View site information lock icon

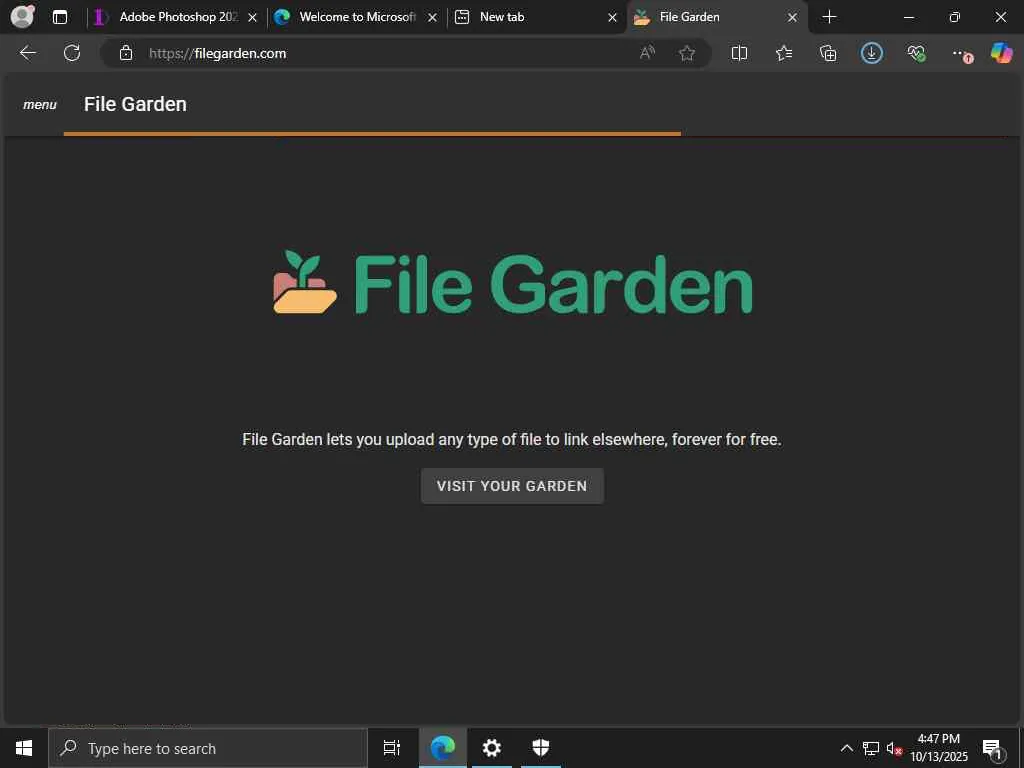click(126, 53)
